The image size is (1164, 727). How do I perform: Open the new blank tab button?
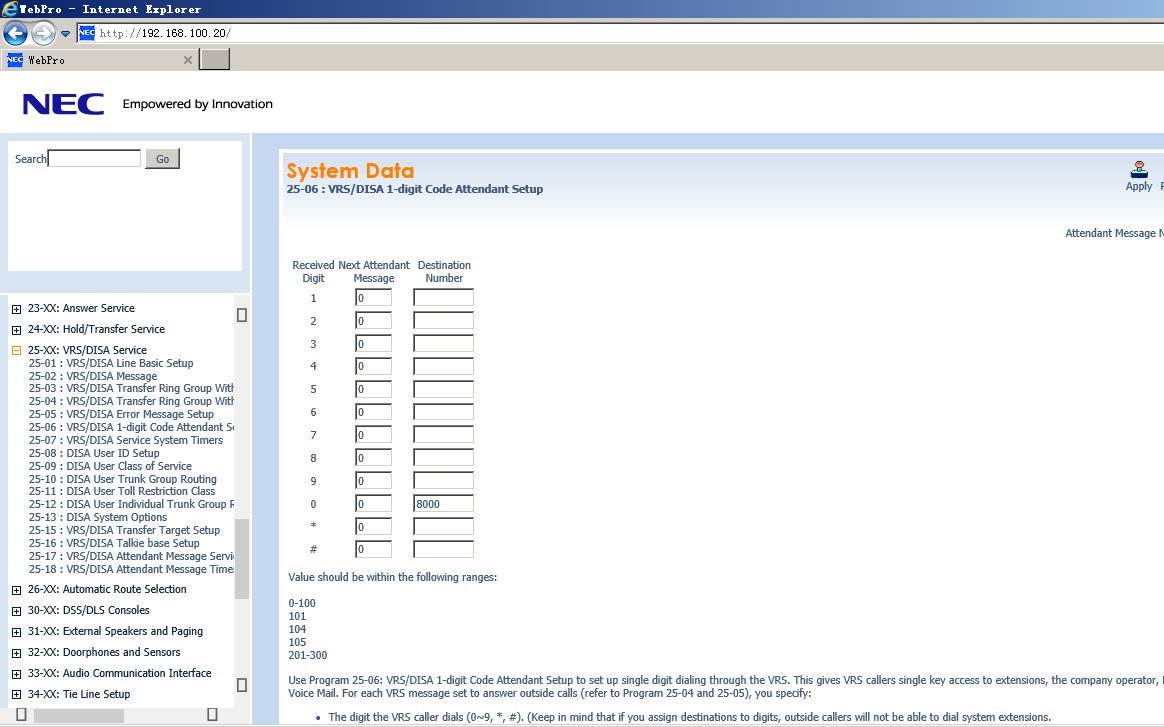tap(215, 60)
